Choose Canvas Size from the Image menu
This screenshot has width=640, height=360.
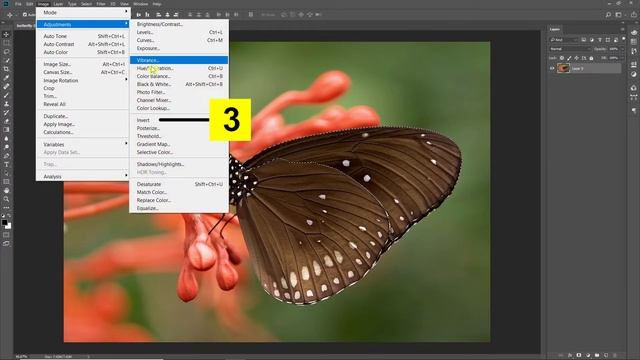tap(83, 72)
